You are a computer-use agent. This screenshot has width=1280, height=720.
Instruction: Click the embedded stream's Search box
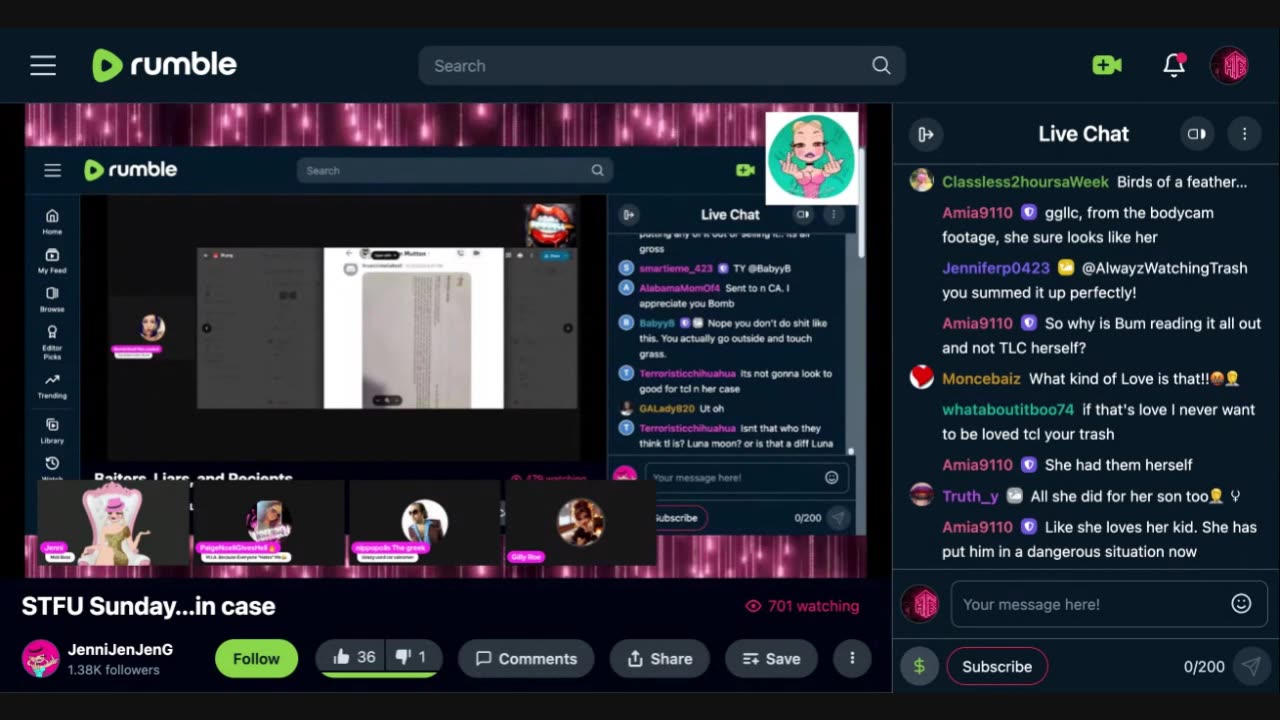[455, 170]
